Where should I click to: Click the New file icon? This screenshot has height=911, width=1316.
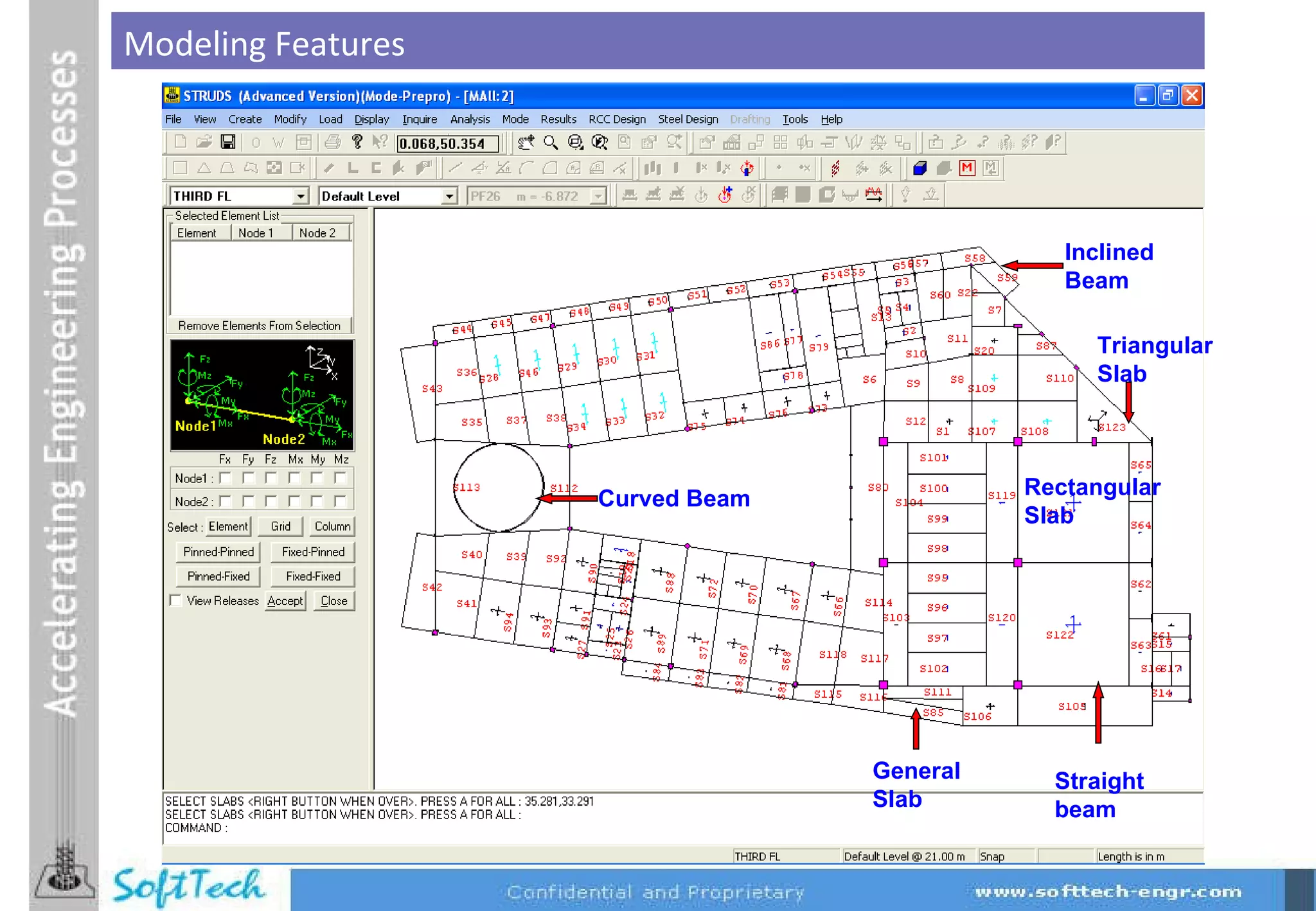(x=181, y=142)
